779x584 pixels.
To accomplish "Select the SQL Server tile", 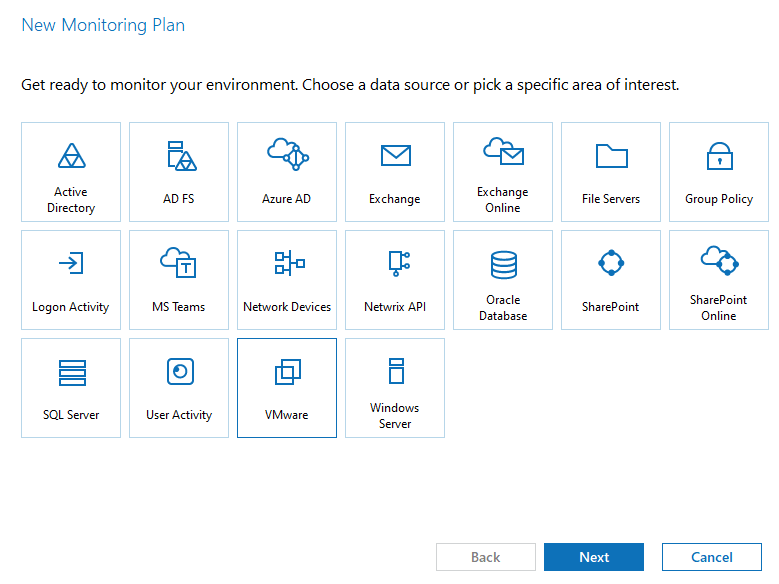I will (x=71, y=388).
